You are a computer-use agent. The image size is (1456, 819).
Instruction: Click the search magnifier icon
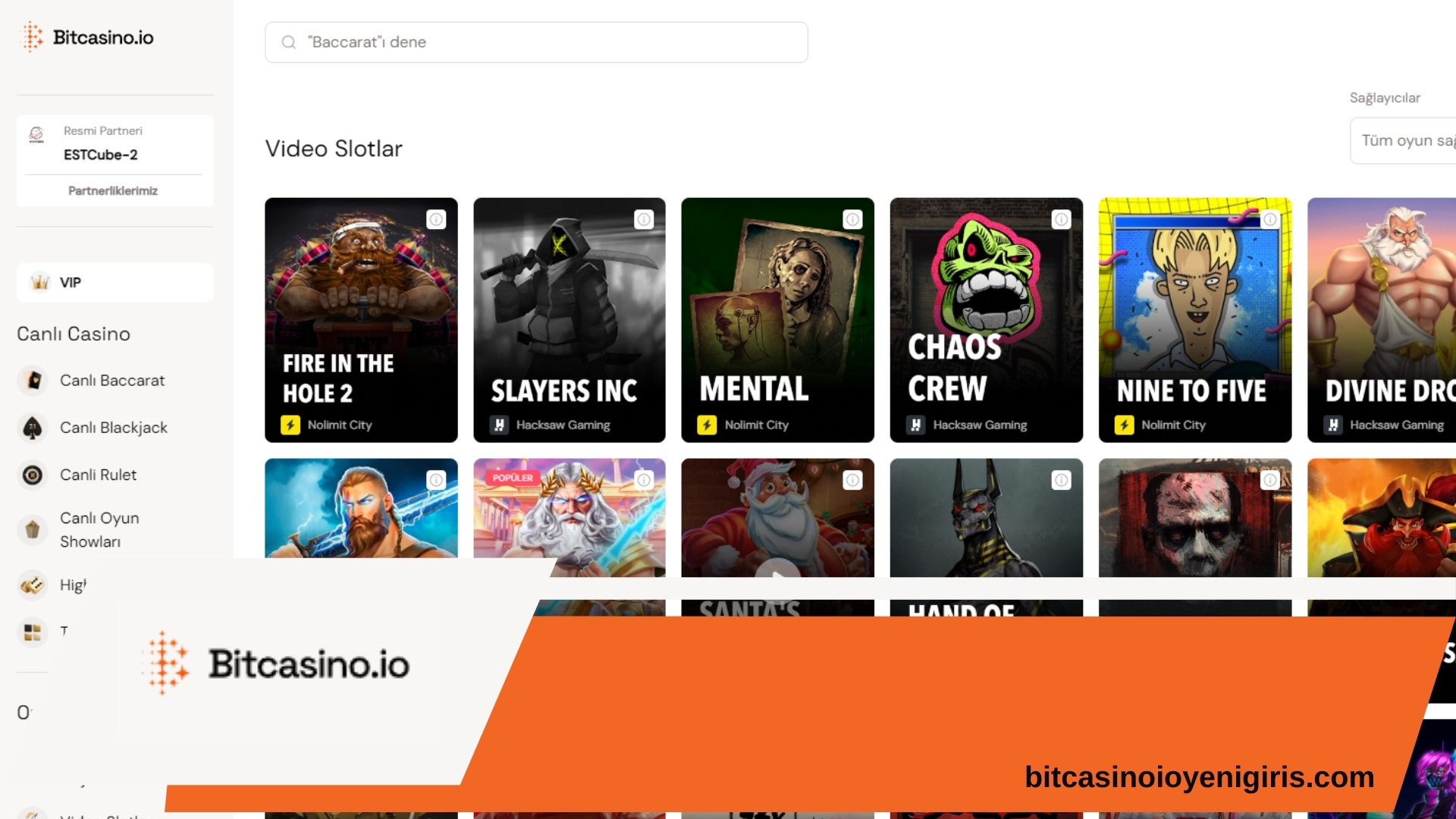289,42
